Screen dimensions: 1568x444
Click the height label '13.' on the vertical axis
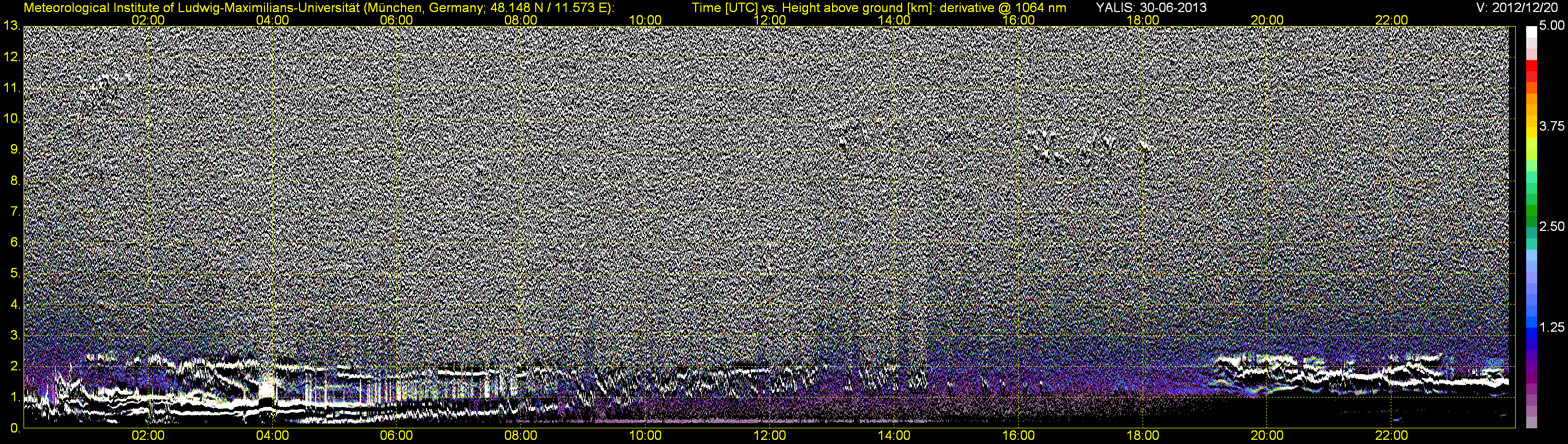(x=11, y=26)
